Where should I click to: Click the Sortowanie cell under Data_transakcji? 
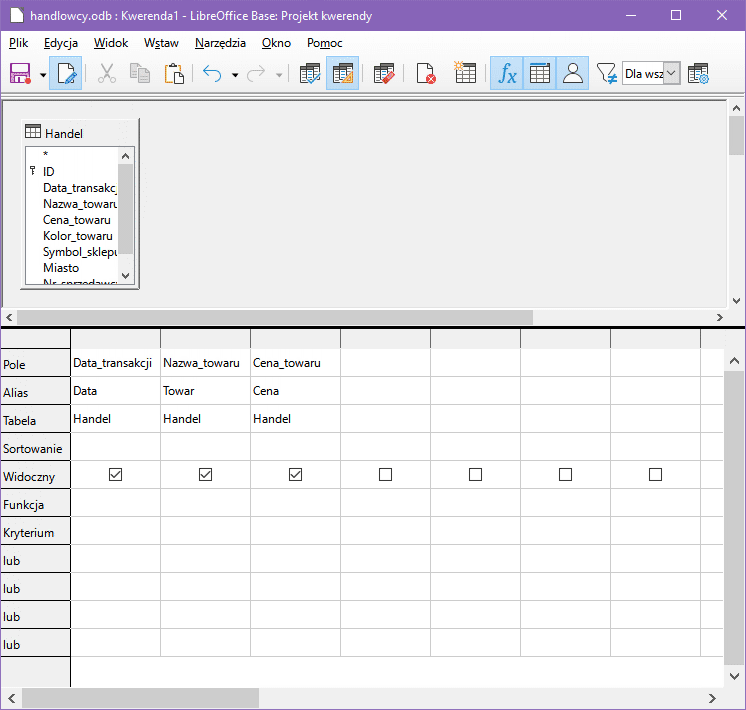pyautogui.click(x=115, y=447)
